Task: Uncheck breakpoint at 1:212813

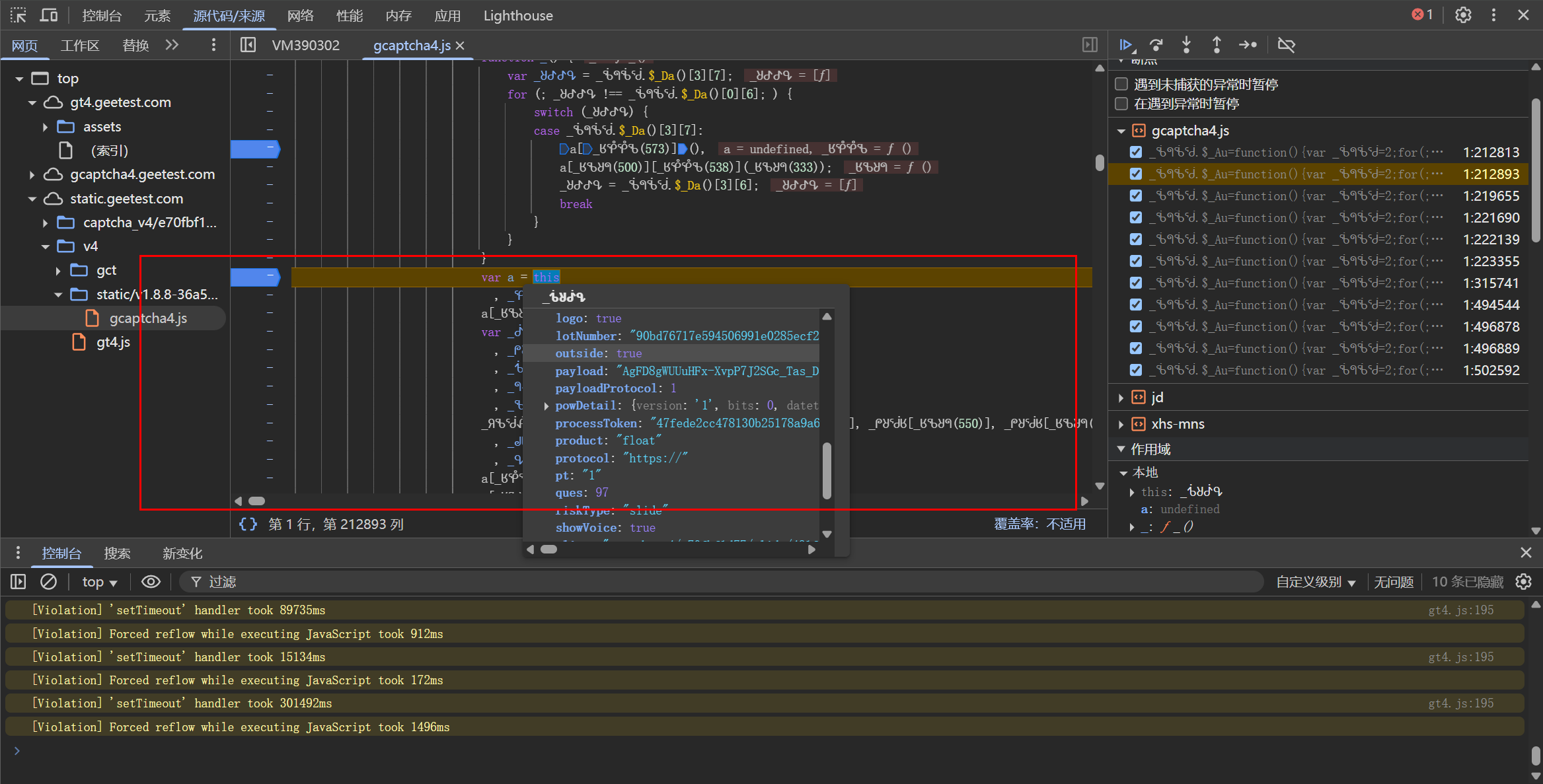Action: coord(1136,152)
